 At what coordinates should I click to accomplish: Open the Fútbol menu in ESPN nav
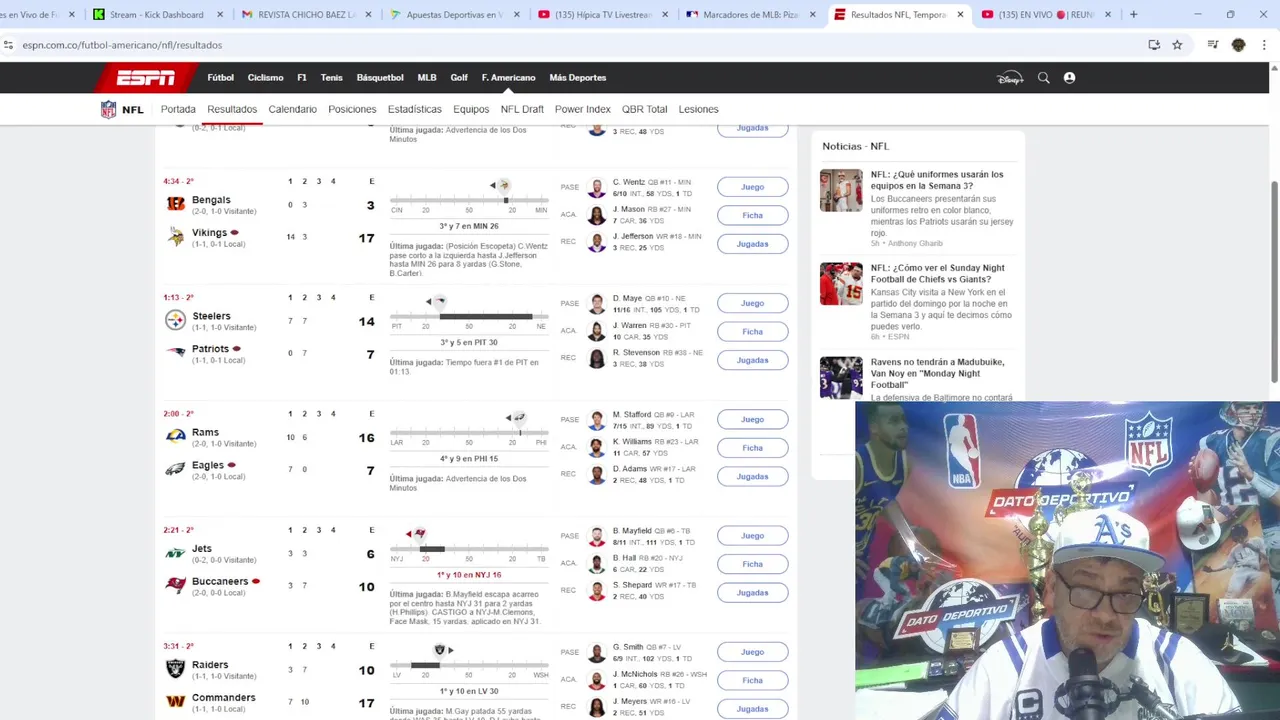[x=221, y=78]
